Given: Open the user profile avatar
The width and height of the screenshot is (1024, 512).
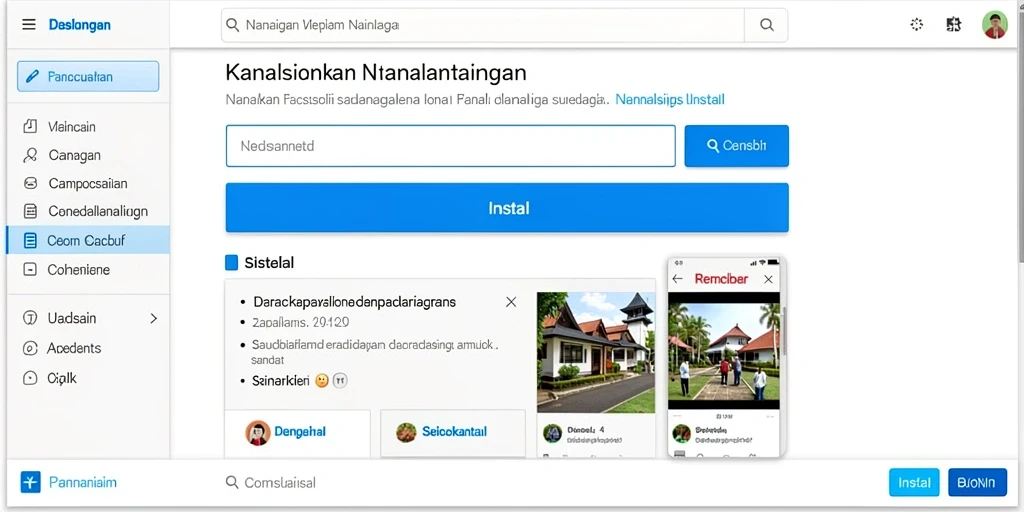Looking at the screenshot, I should pyautogui.click(x=995, y=25).
